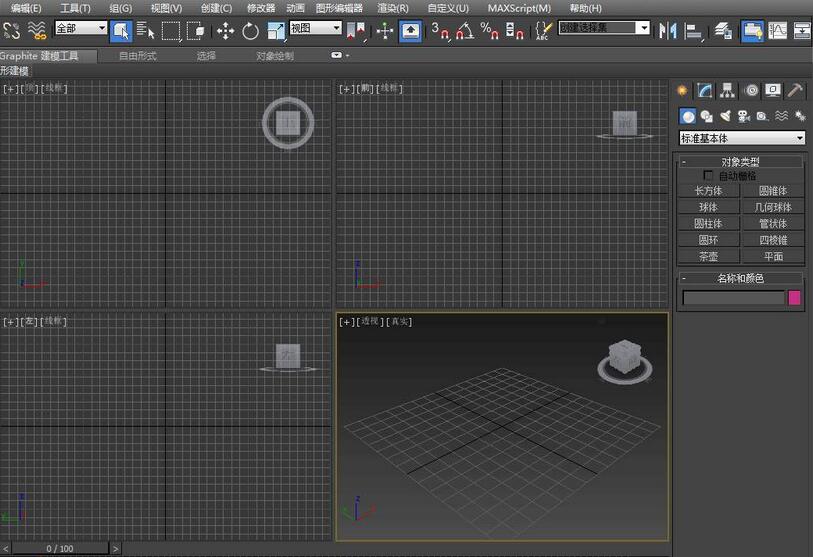Open the 标准基本体 dropdown
The height and width of the screenshot is (557, 813).
click(x=742, y=138)
